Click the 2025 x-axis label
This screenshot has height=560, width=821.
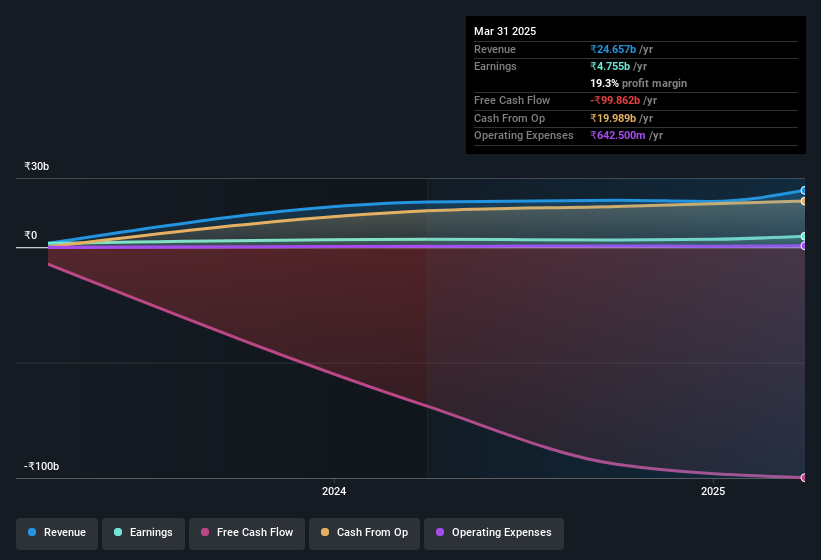[713, 491]
